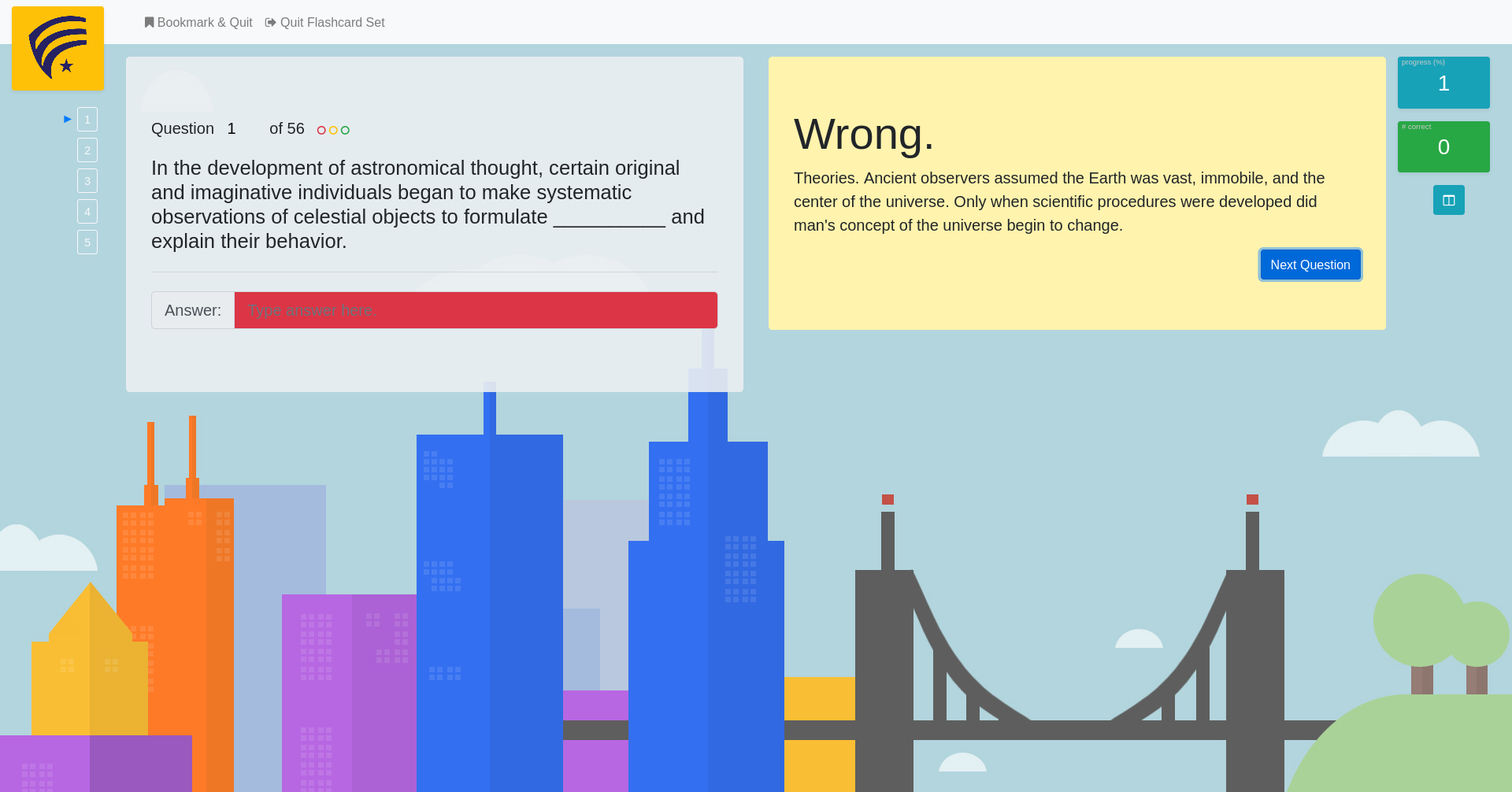Click the 'Answer:' label
This screenshot has height=792, width=1512.
(193, 310)
